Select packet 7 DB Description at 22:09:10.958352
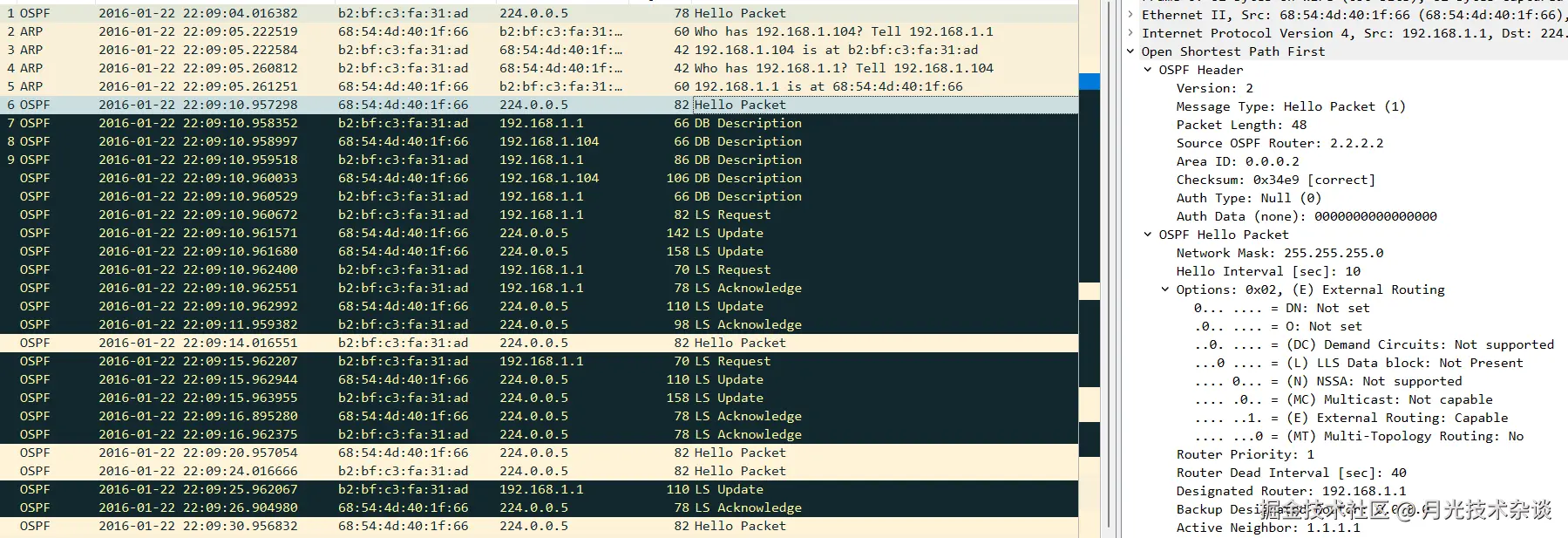This screenshot has width=1568, height=538. (539, 123)
